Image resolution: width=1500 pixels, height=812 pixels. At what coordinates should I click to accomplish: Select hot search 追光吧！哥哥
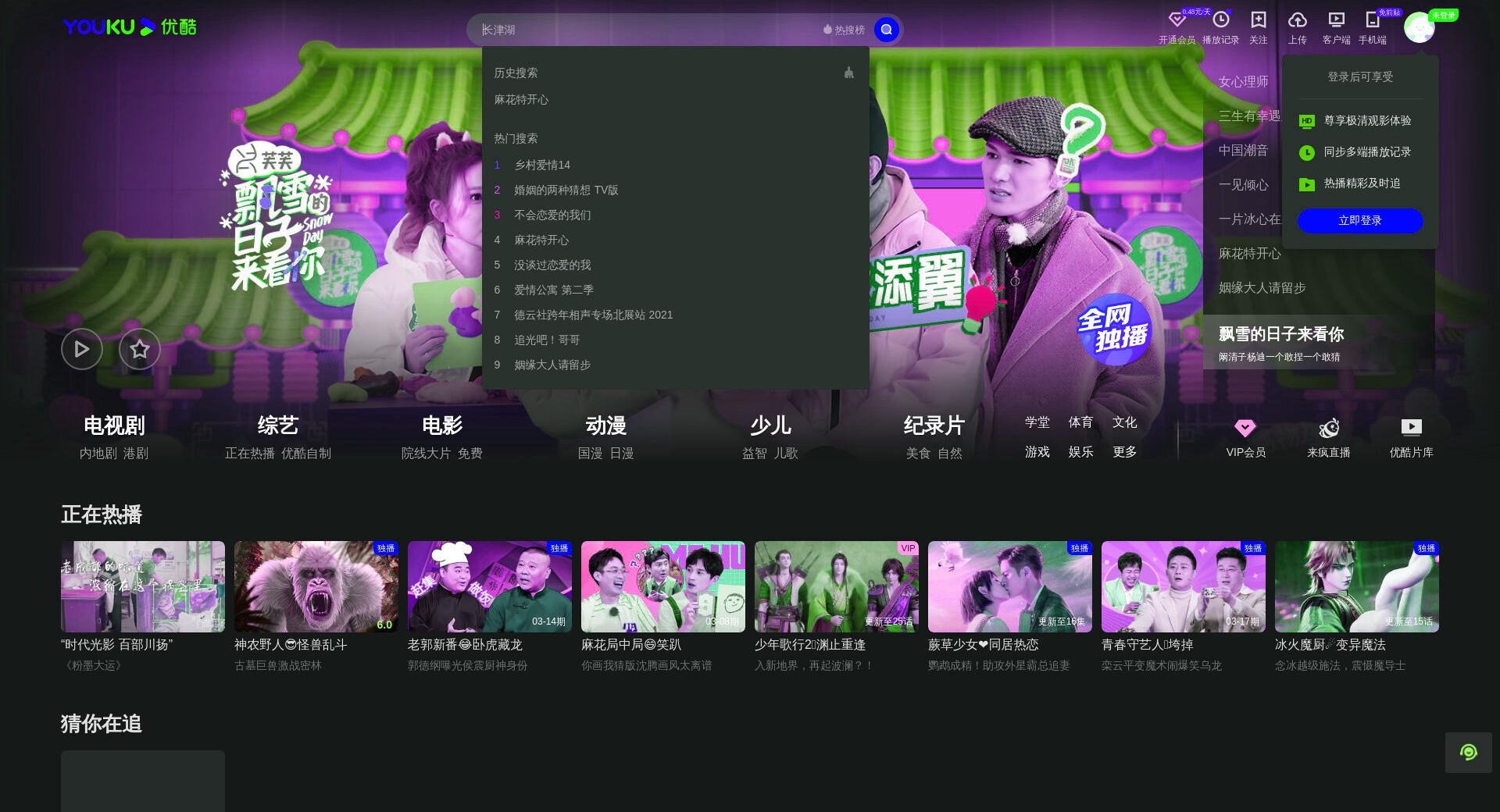[x=547, y=340]
